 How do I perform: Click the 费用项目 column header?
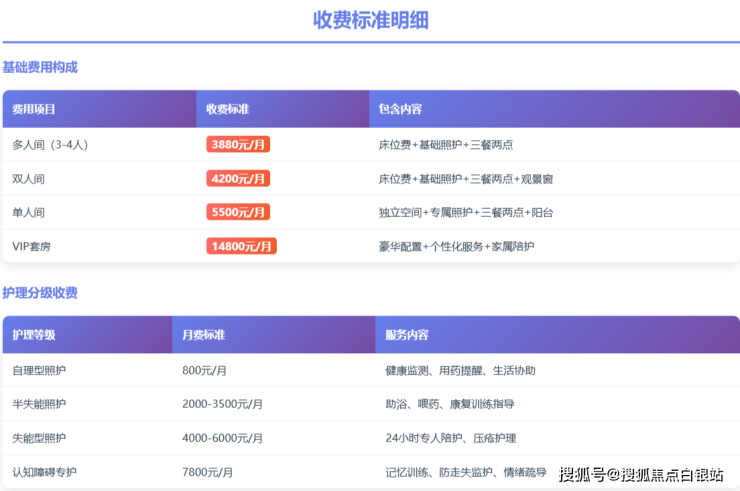click(34, 109)
